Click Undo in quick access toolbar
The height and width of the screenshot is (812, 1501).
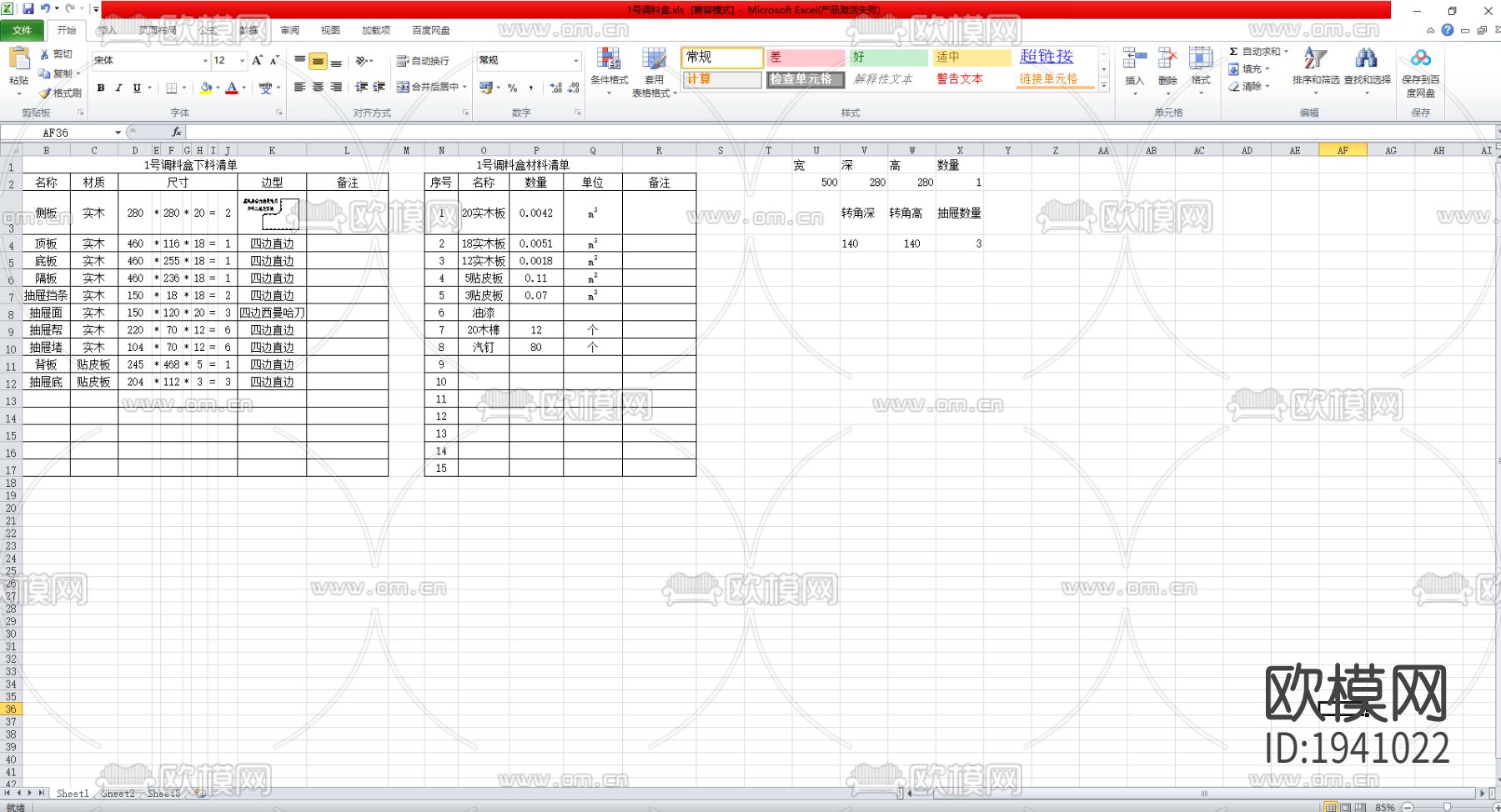45,9
